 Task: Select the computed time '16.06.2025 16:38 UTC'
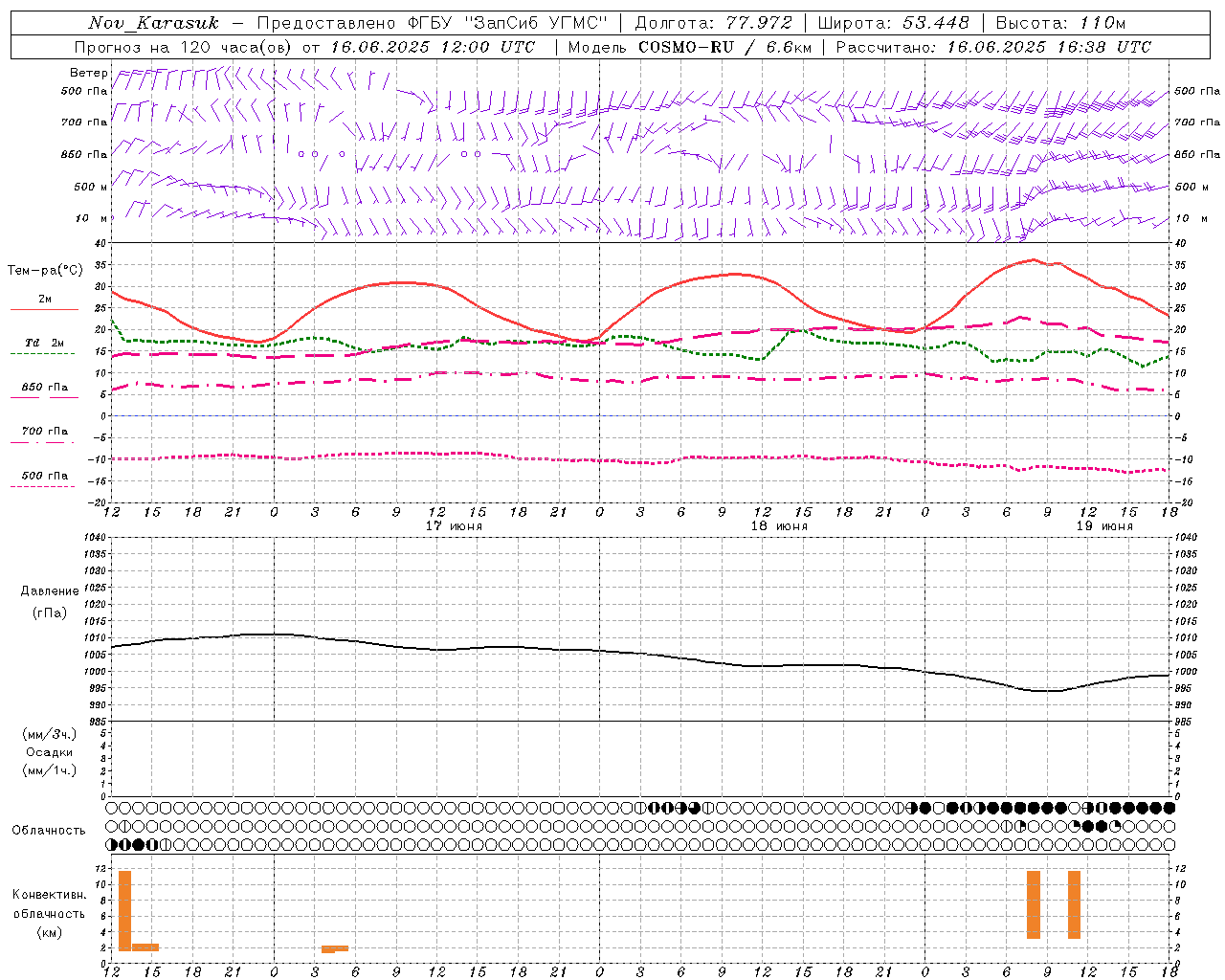(1049, 47)
